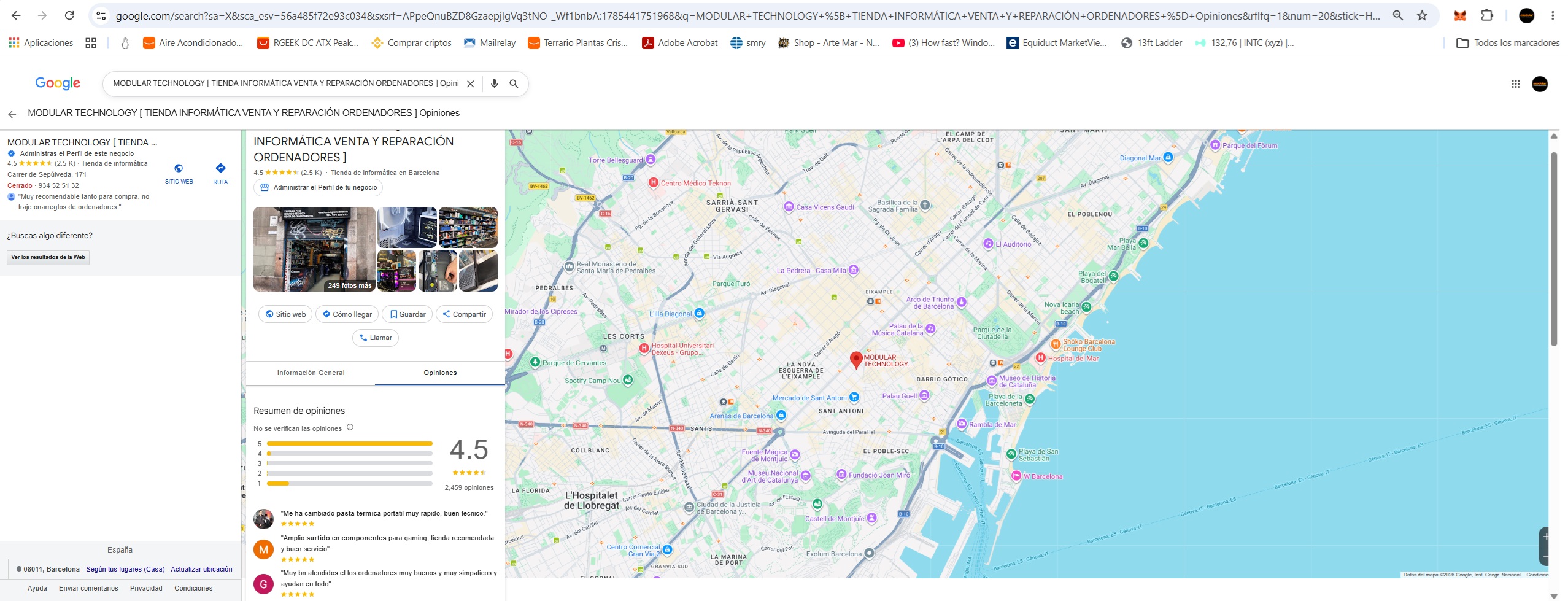Image resolution: width=1568 pixels, height=601 pixels.
Task: Select the Hospital del Mar map marker
Action: click(1040, 358)
